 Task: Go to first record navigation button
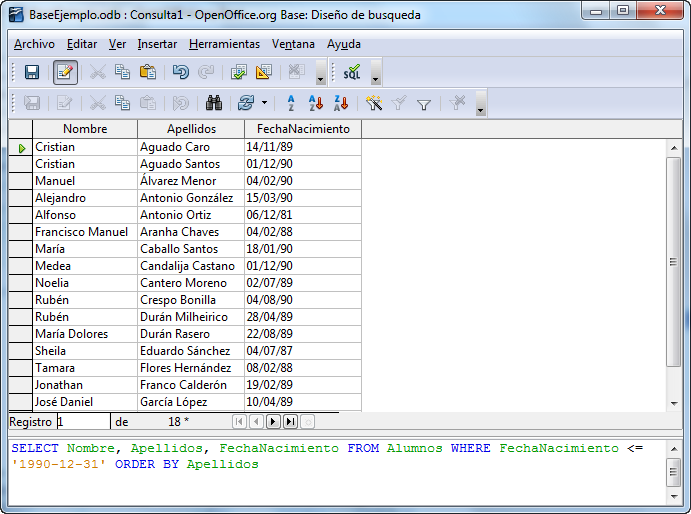click(239, 422)
